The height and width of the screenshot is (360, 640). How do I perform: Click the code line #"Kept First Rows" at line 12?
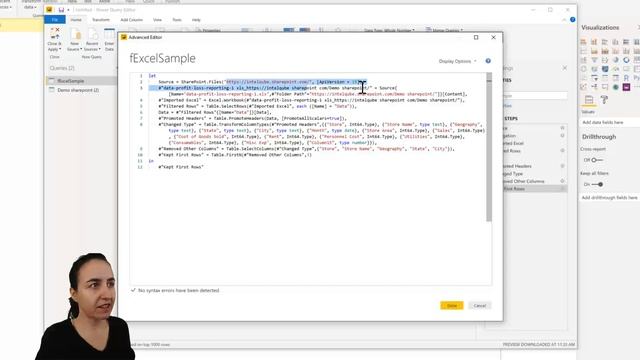pos(181,167)
